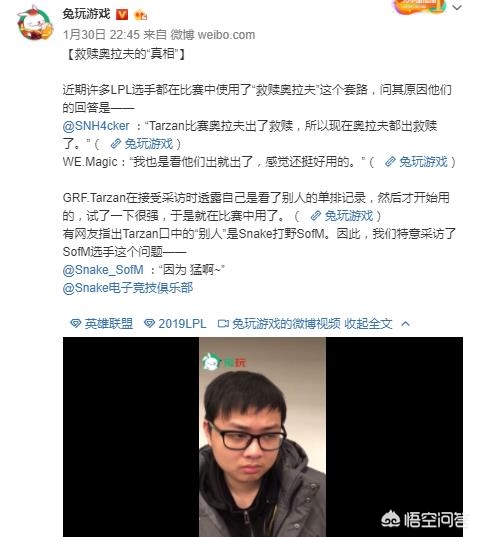Open the @Snake电子竞技俱乐部 mention
The width and height of the screenshot is (478, 537).
128,288
